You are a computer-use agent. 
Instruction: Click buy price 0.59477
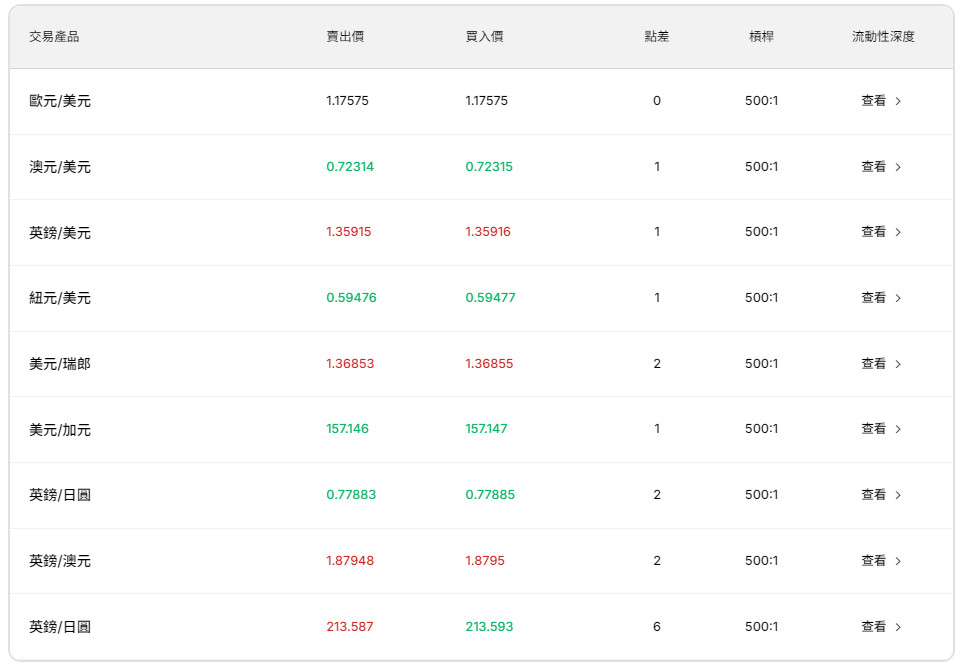491,298
